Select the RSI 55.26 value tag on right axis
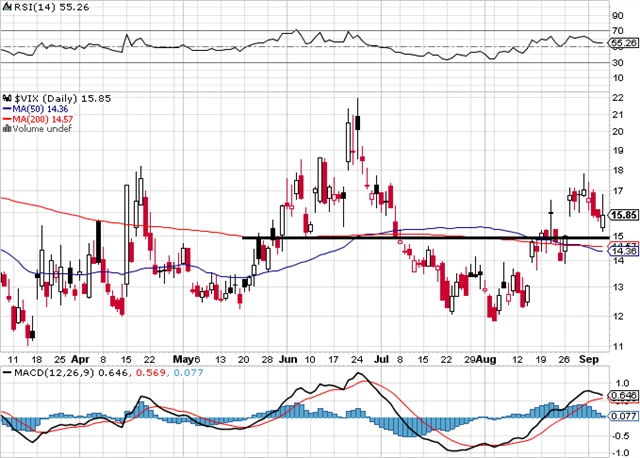Viewport: 640px width, 458px height. pyautogui.click(x=623, y=44)
